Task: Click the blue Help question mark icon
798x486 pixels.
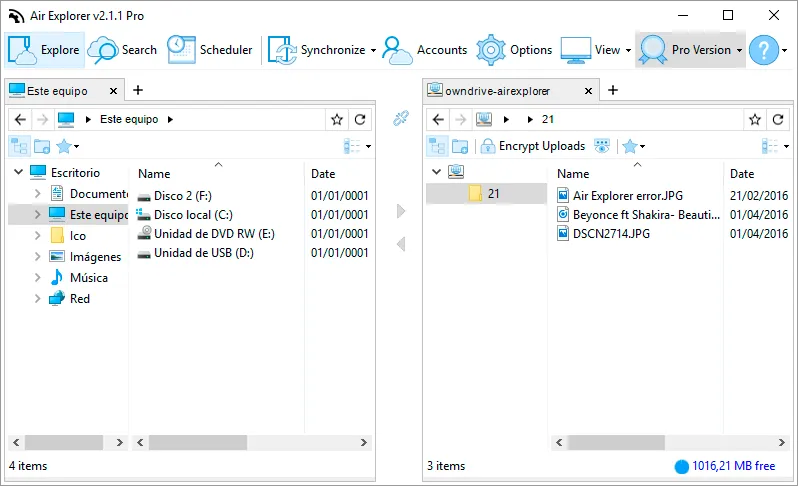Action: (x=764, y=50)
